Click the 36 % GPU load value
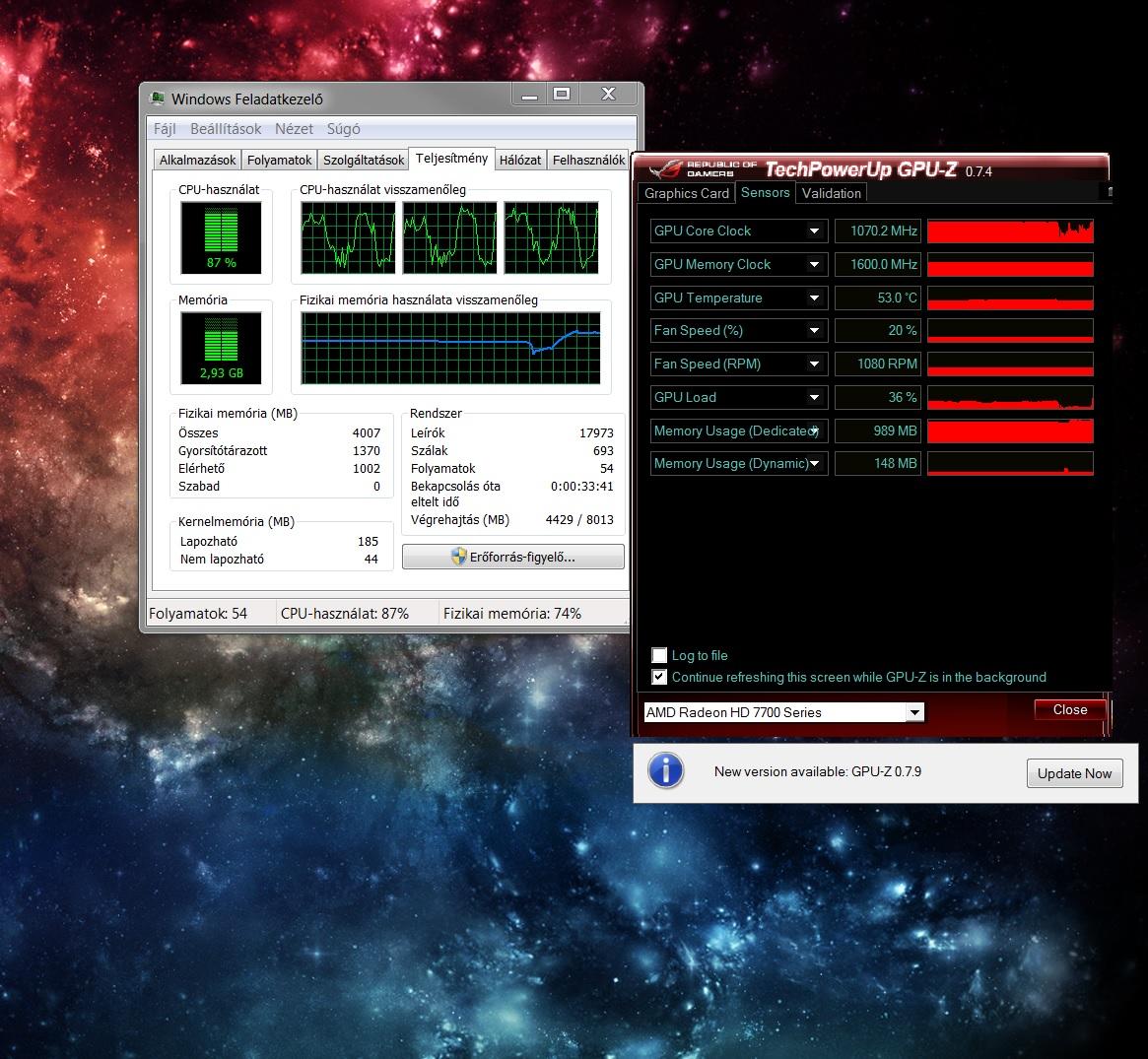The height and width of the screenshot is (1059, 1148). [x=878, y=397]
